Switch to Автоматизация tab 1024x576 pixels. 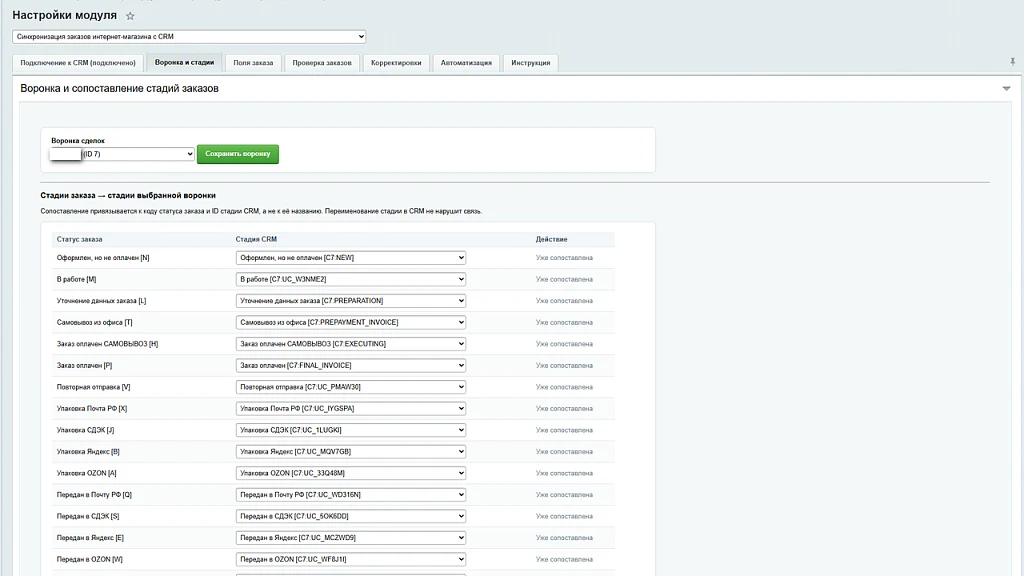click(466, 63)
